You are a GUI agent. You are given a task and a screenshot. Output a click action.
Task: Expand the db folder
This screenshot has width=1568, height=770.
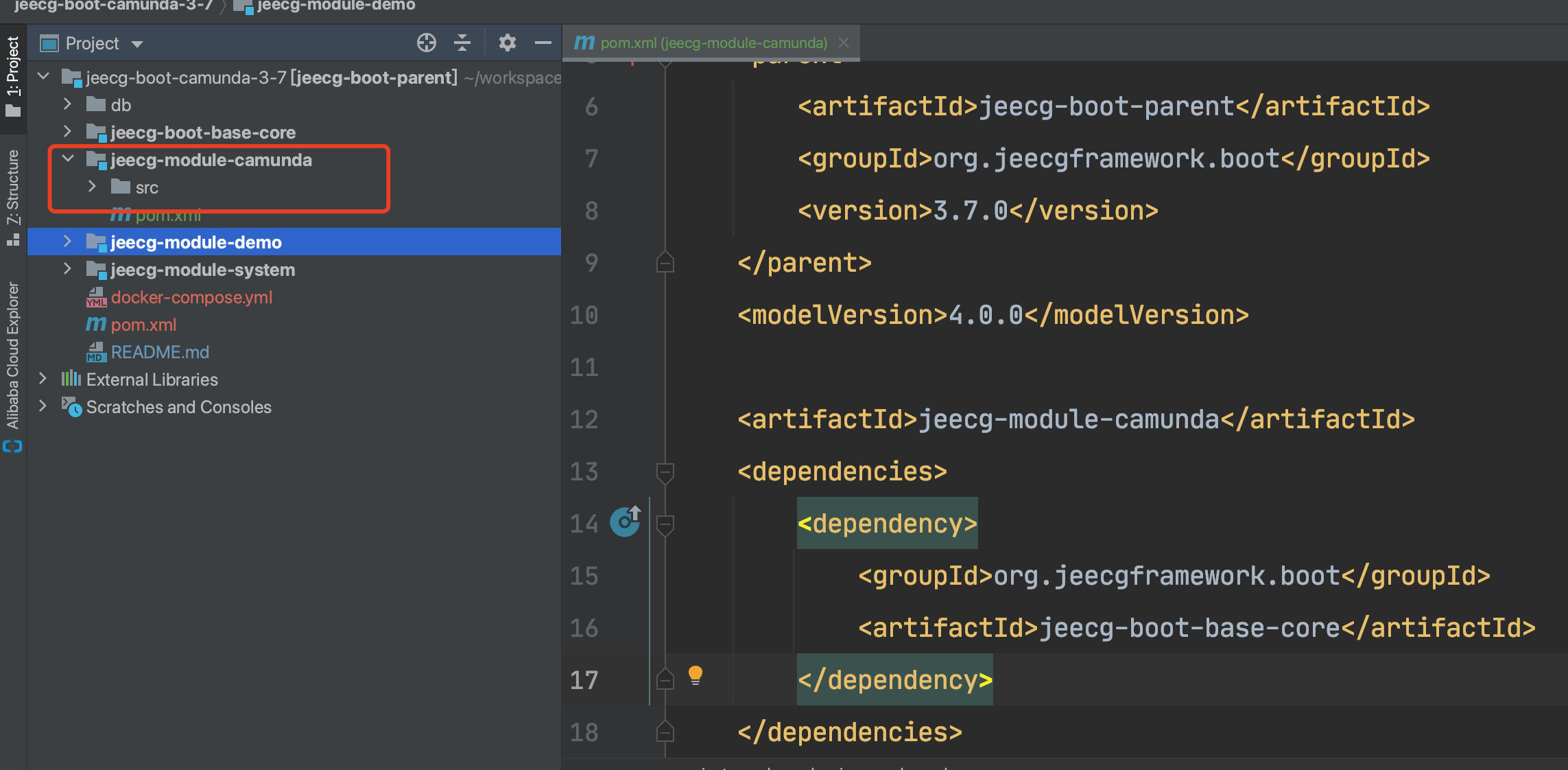67,104
